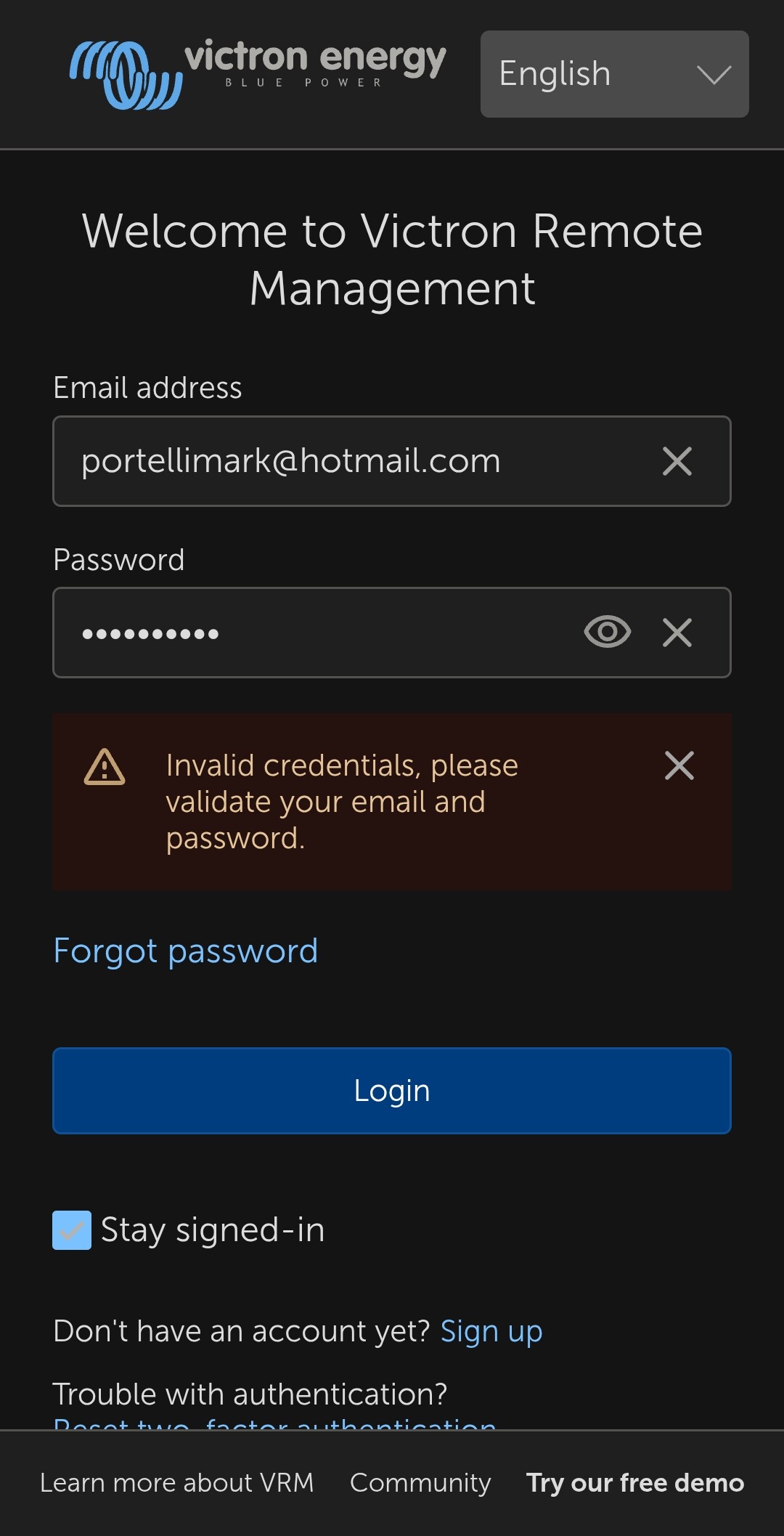Open the English language dropdown
Image resolution: width=784 pixels, height=1536 pixels.
tap(613, 74)
